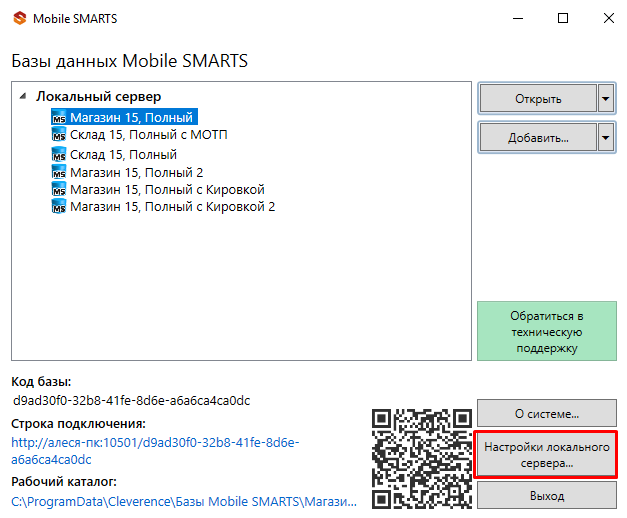Select the Локальный сервер root node

(99, 96)
